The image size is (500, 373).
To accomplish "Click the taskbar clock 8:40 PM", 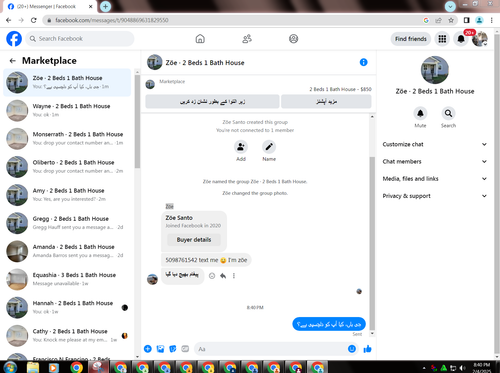I will 482,365.
